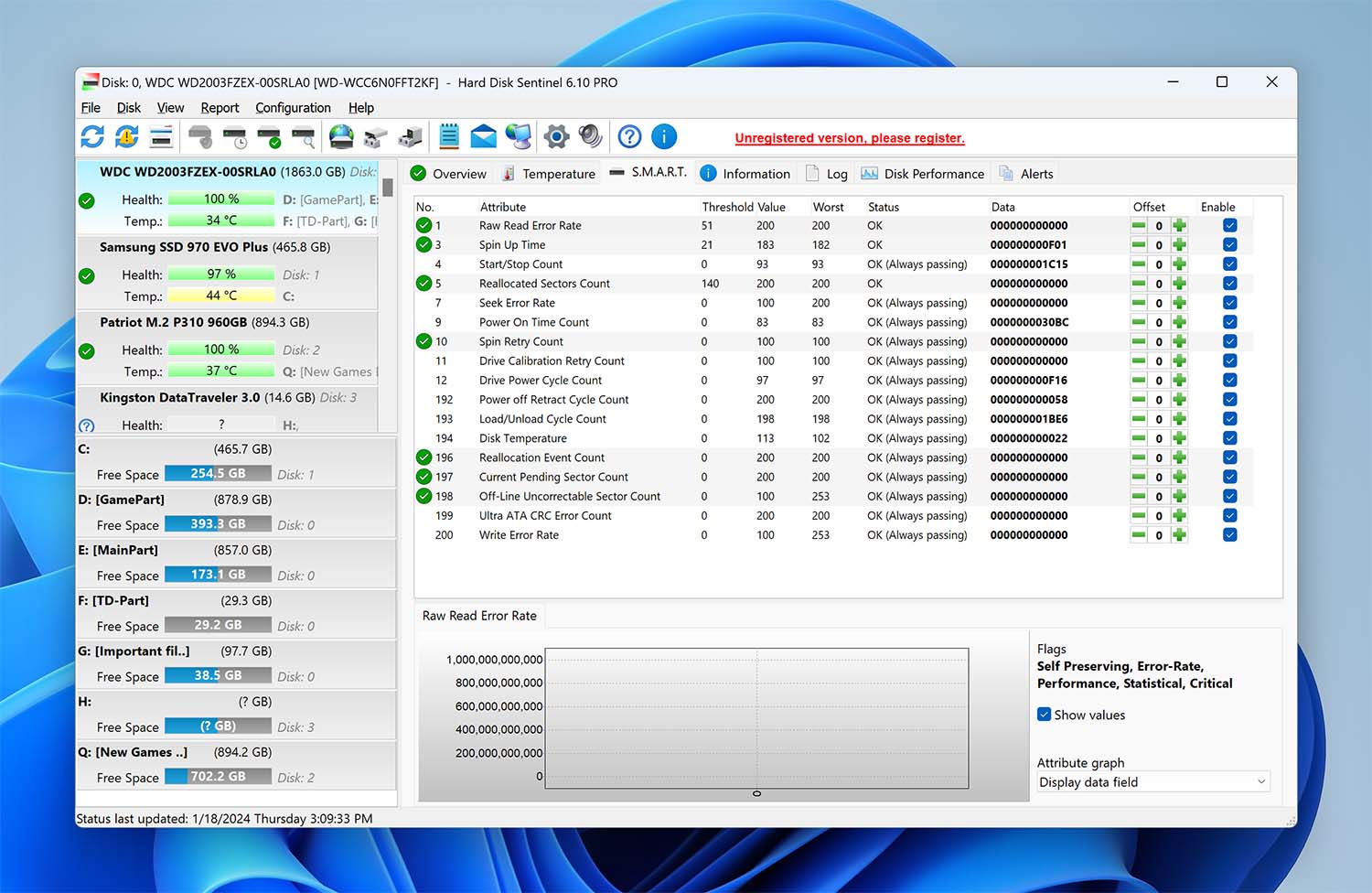Select the Samsung SSD 970 EVO Plus disk
The height and width of the screenshot is (893, 1372).
(x=227, y=273)
